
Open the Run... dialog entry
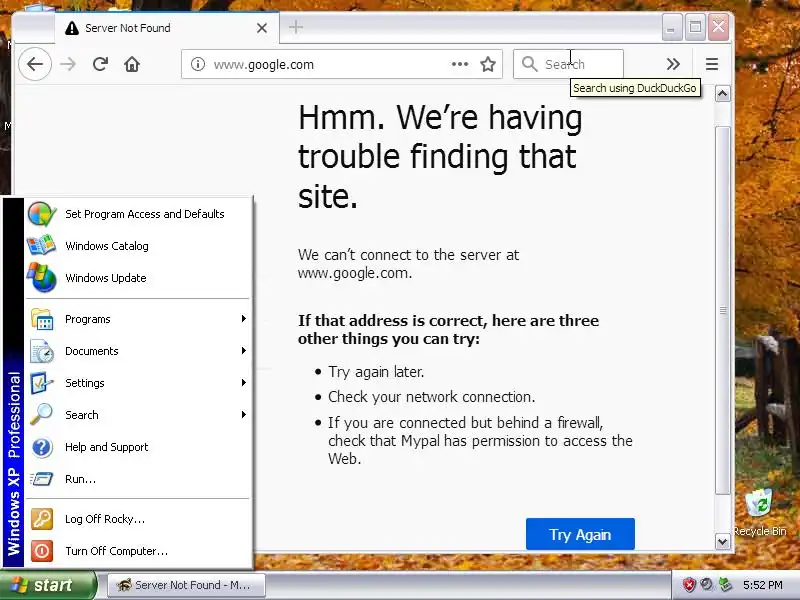pyautogui.click(x=139, y=479)
